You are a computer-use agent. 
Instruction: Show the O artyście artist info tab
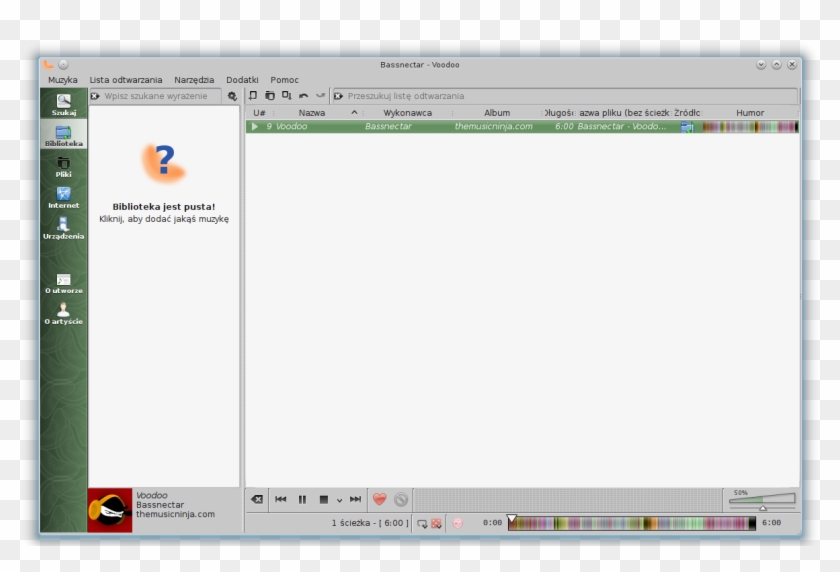pos(64,314)
